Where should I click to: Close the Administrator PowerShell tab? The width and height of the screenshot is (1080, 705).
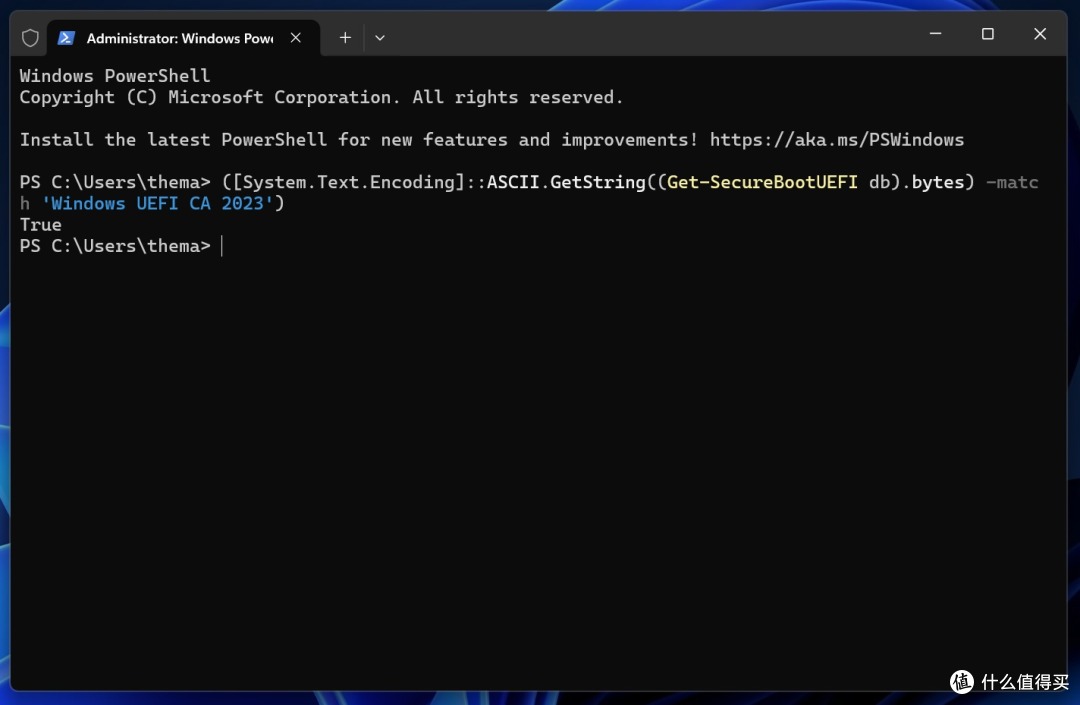click(295, 38)
